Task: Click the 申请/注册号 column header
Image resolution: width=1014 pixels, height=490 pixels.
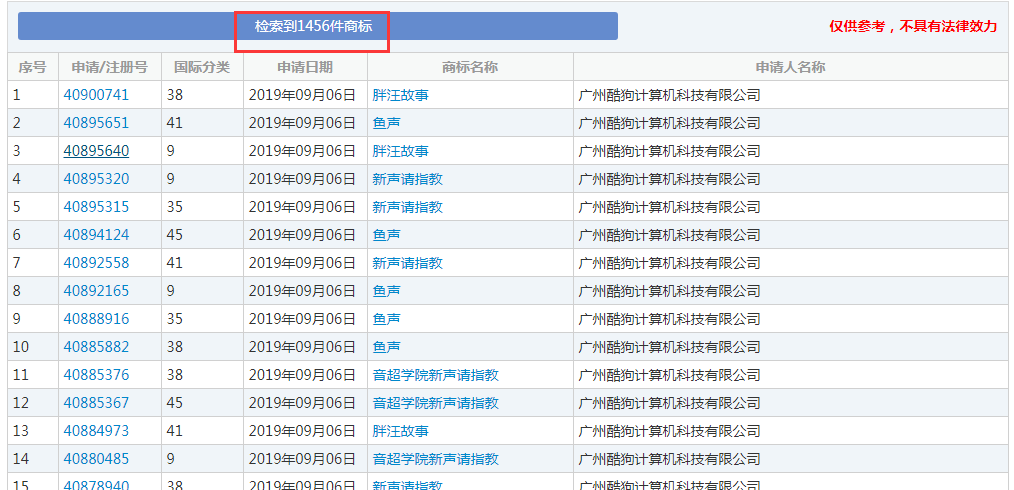Action: 109,67
